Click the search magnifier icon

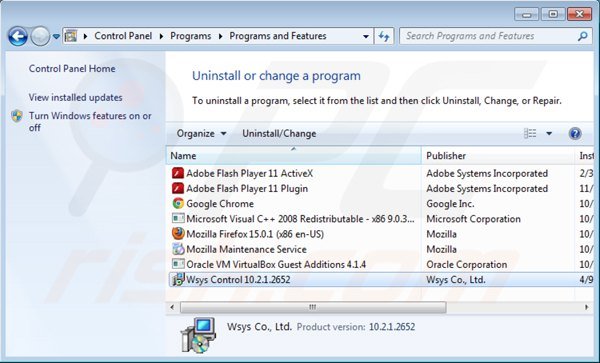[583, 36]
